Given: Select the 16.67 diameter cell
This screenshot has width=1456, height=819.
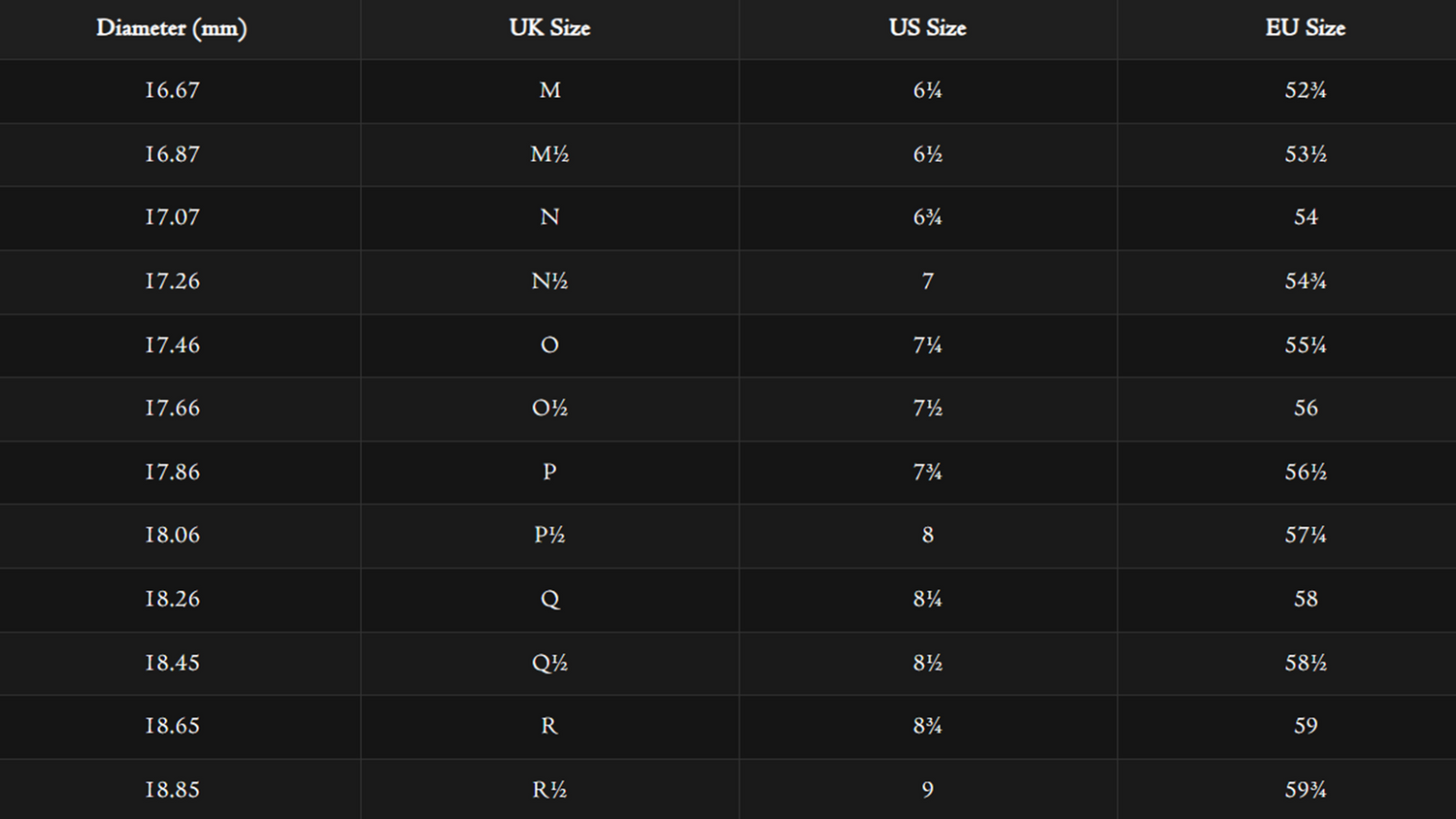Looking at the screenshot, I should [x=172, y=90].
